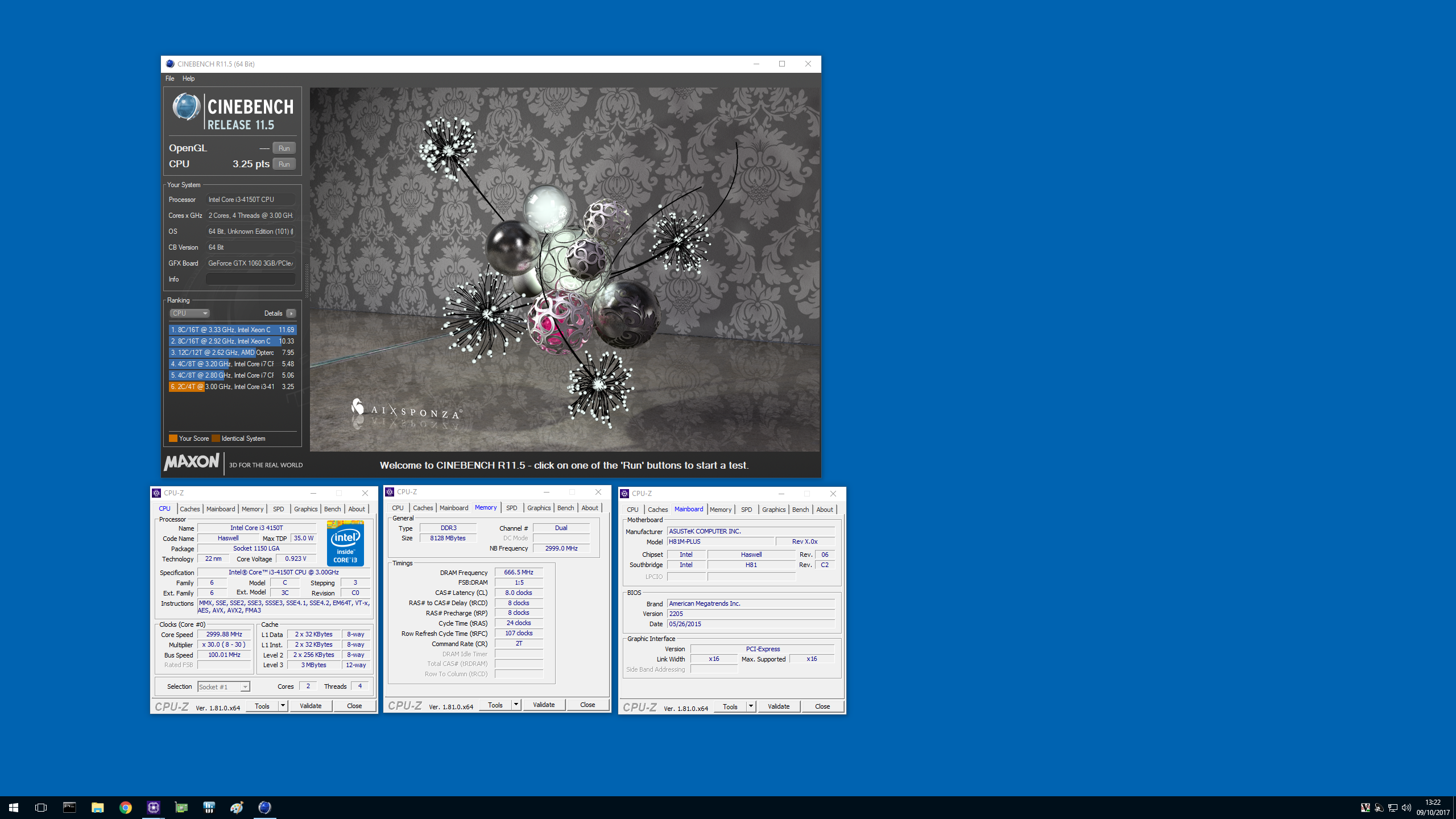Open Google Chrome from the taskbar
Image resolution: width=1456 pixels, height=819 pixels.
(x=126, y=807)
